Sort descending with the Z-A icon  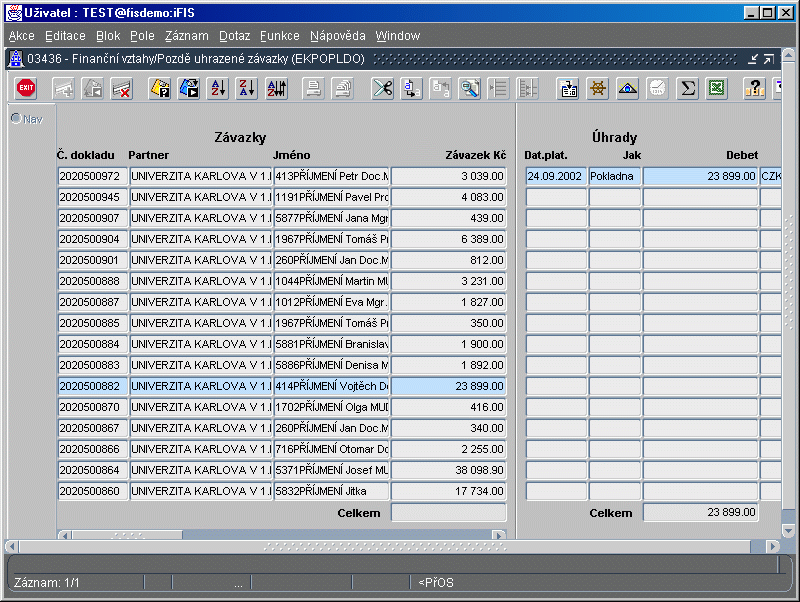tap(247, 89)
